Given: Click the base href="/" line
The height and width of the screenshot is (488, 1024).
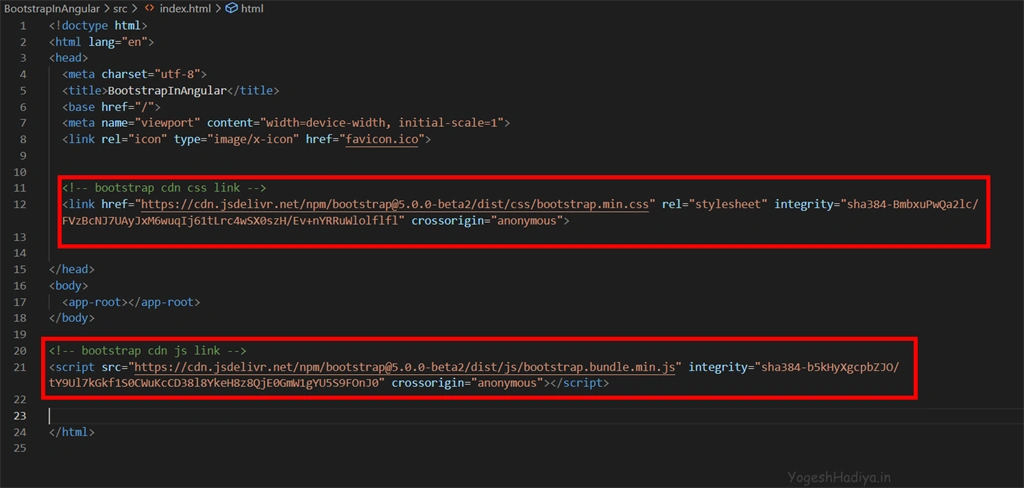Looking at the screenshot, I should [111, 106].
